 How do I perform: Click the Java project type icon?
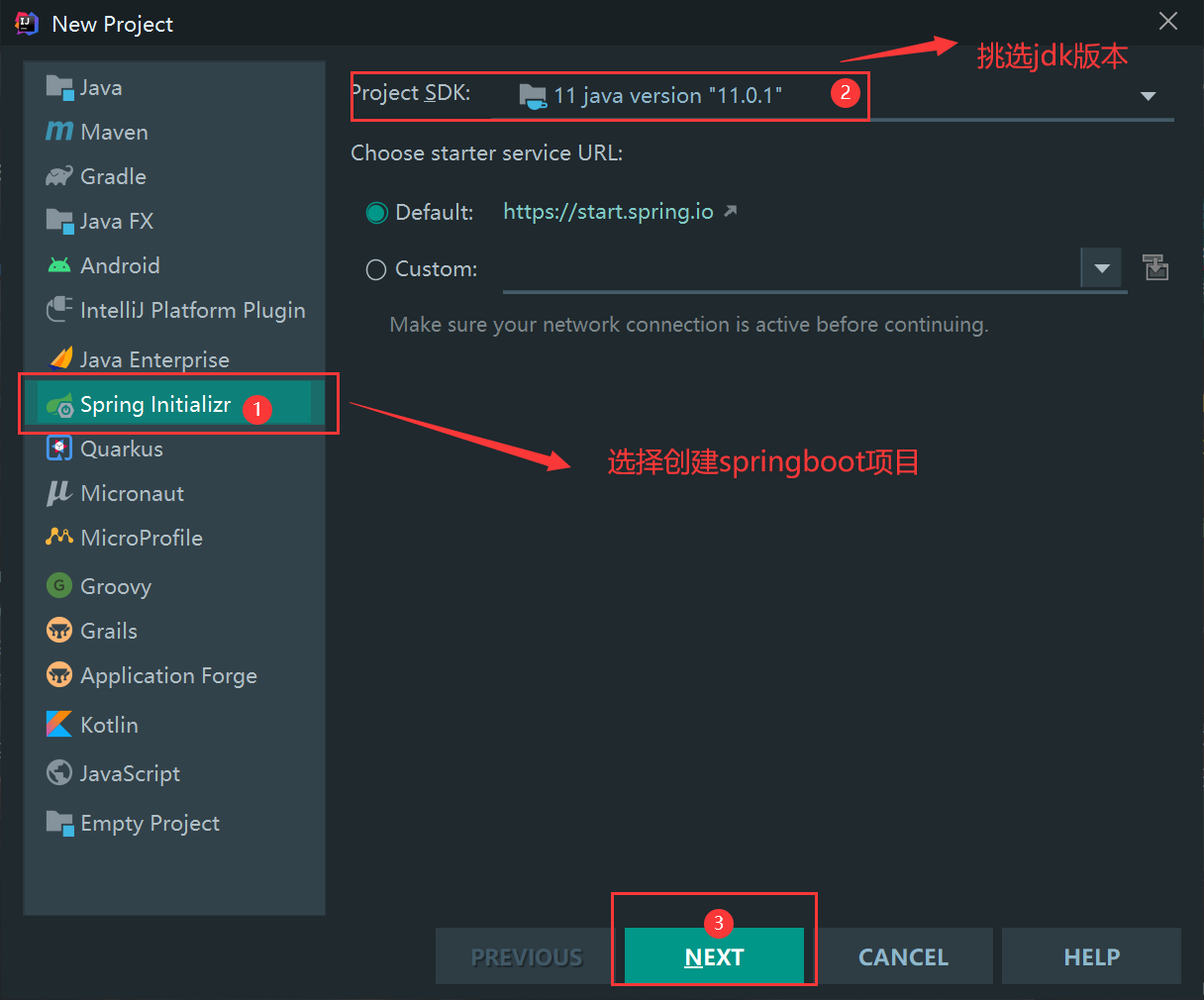(59, 88)
